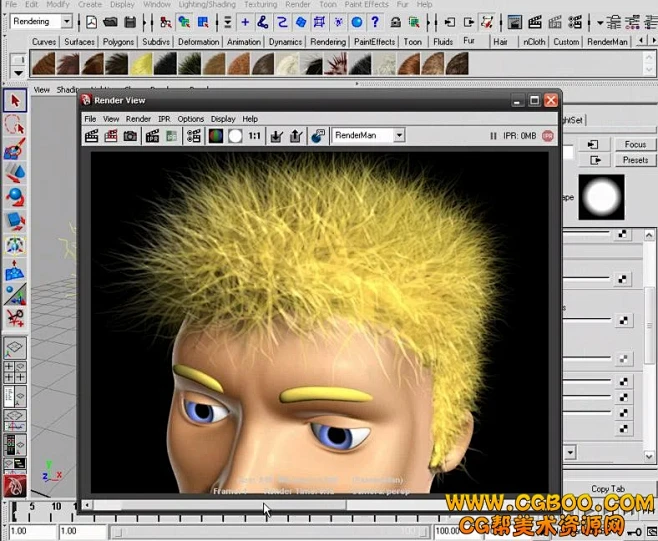Screen dimensions: 658x541
Task: Open the File menu in Render View
Action: coord(90,119)
